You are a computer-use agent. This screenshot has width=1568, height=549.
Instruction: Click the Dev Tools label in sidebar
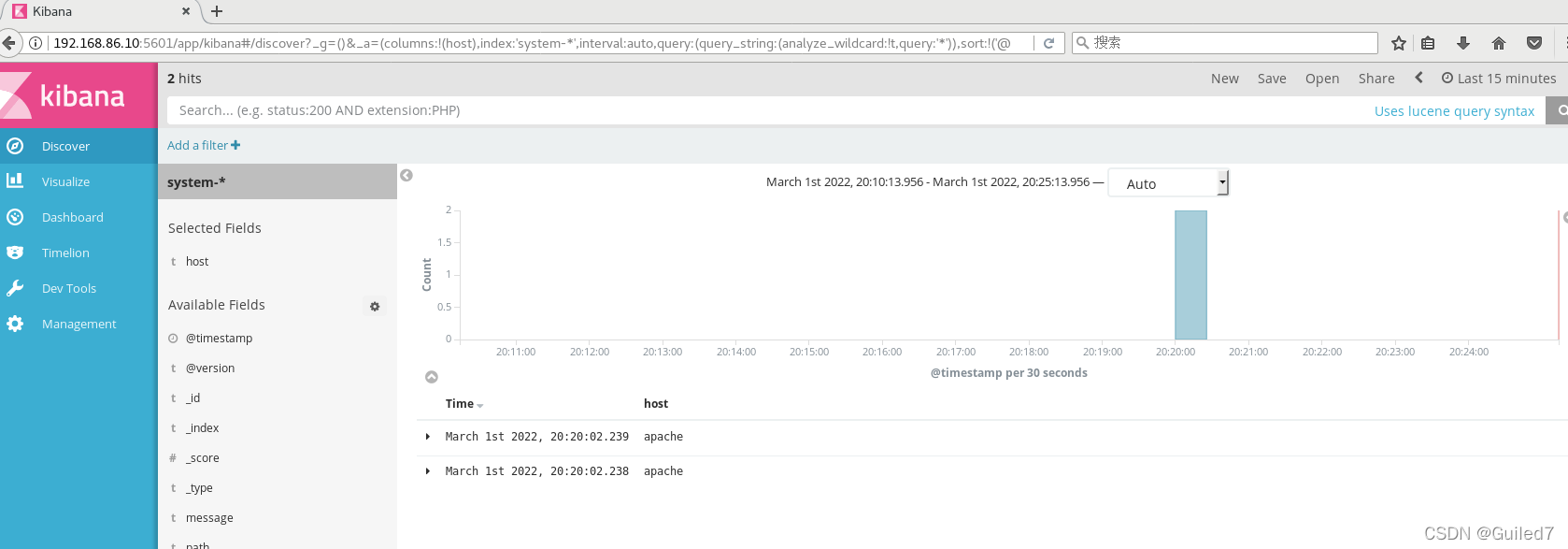[69, 288]
